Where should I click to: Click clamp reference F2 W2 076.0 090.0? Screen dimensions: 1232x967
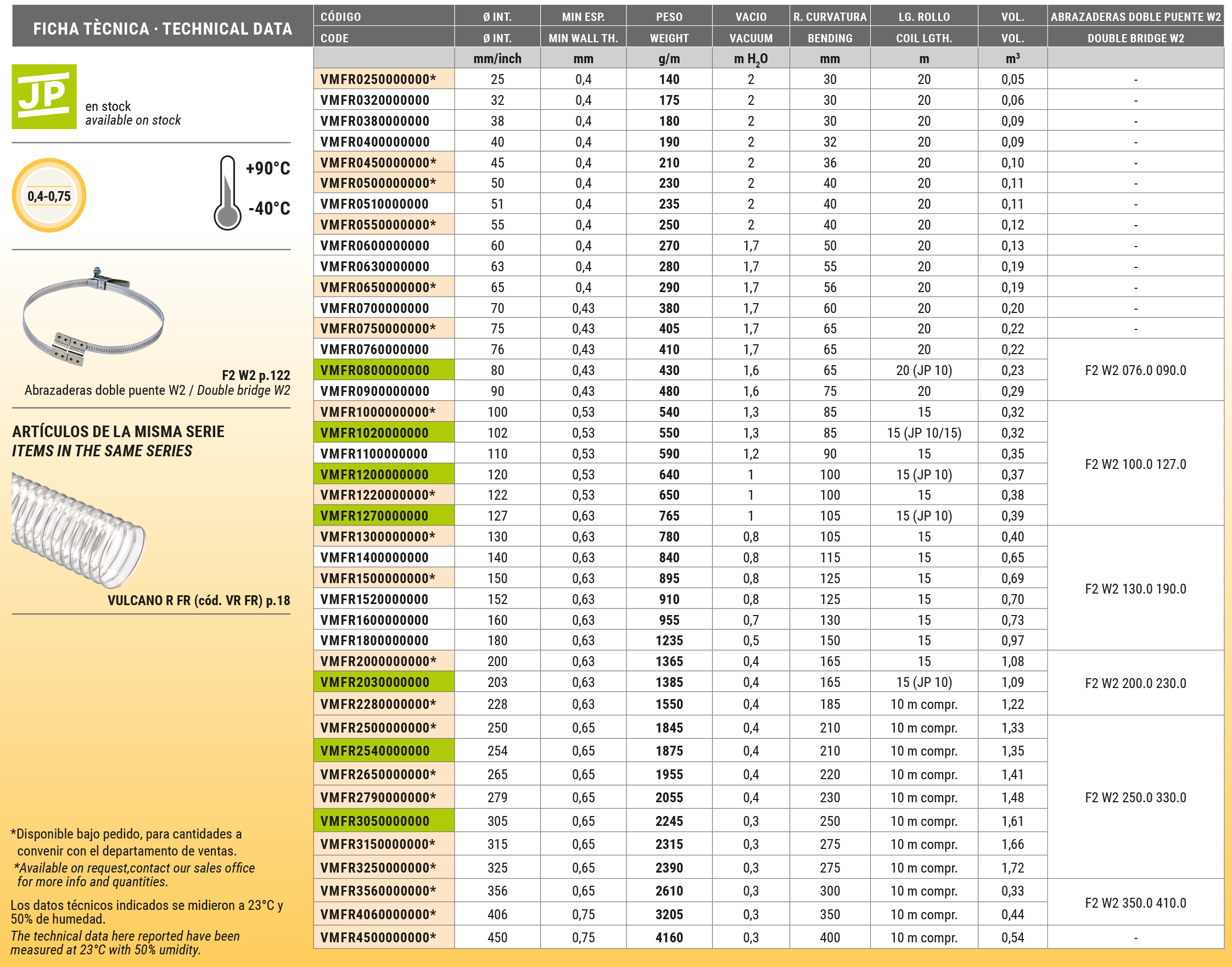[1135, 370]
